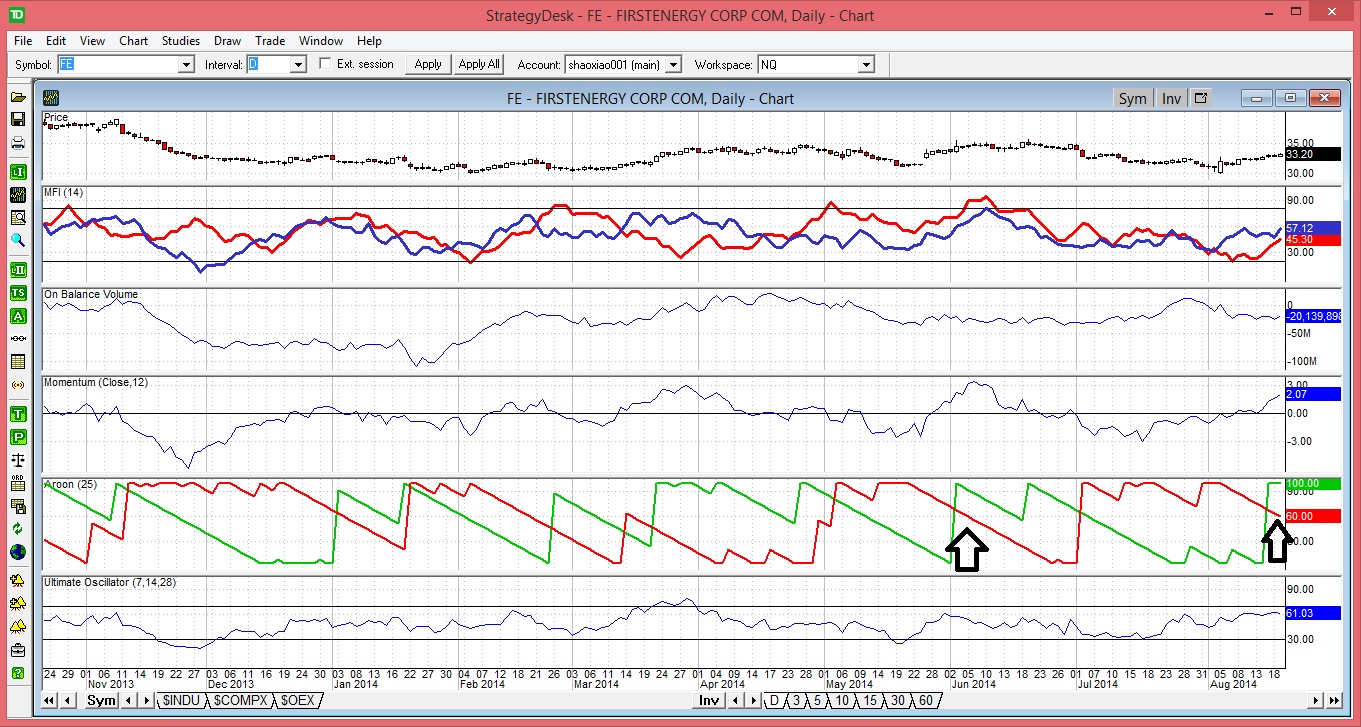Screen dimensions: 1361x727
Task: Select the 30 minute interval tab
Action: pos(898,700)
